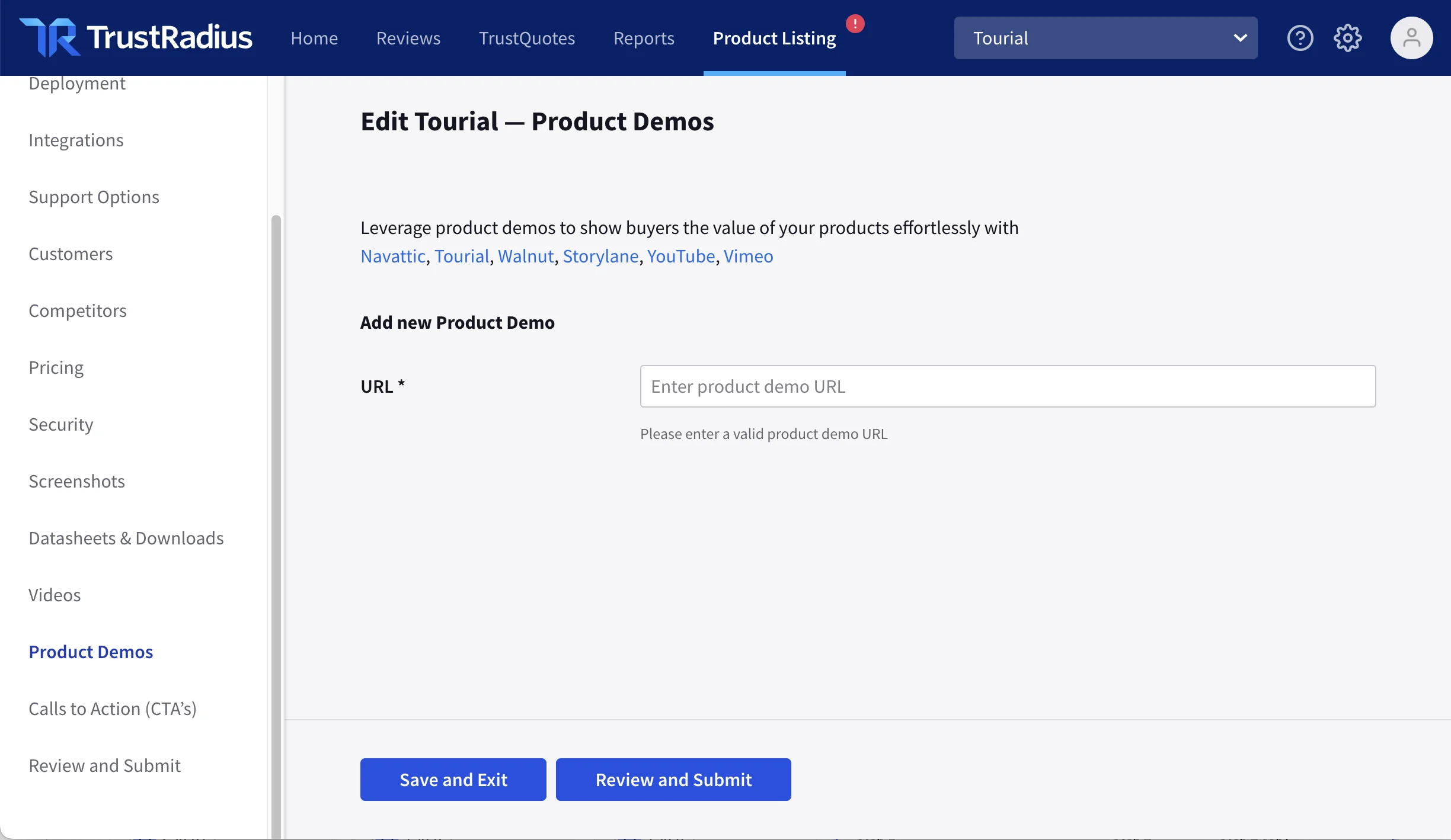Go to the Home tab
The image size is (1451, 840).
coord(314,38)
